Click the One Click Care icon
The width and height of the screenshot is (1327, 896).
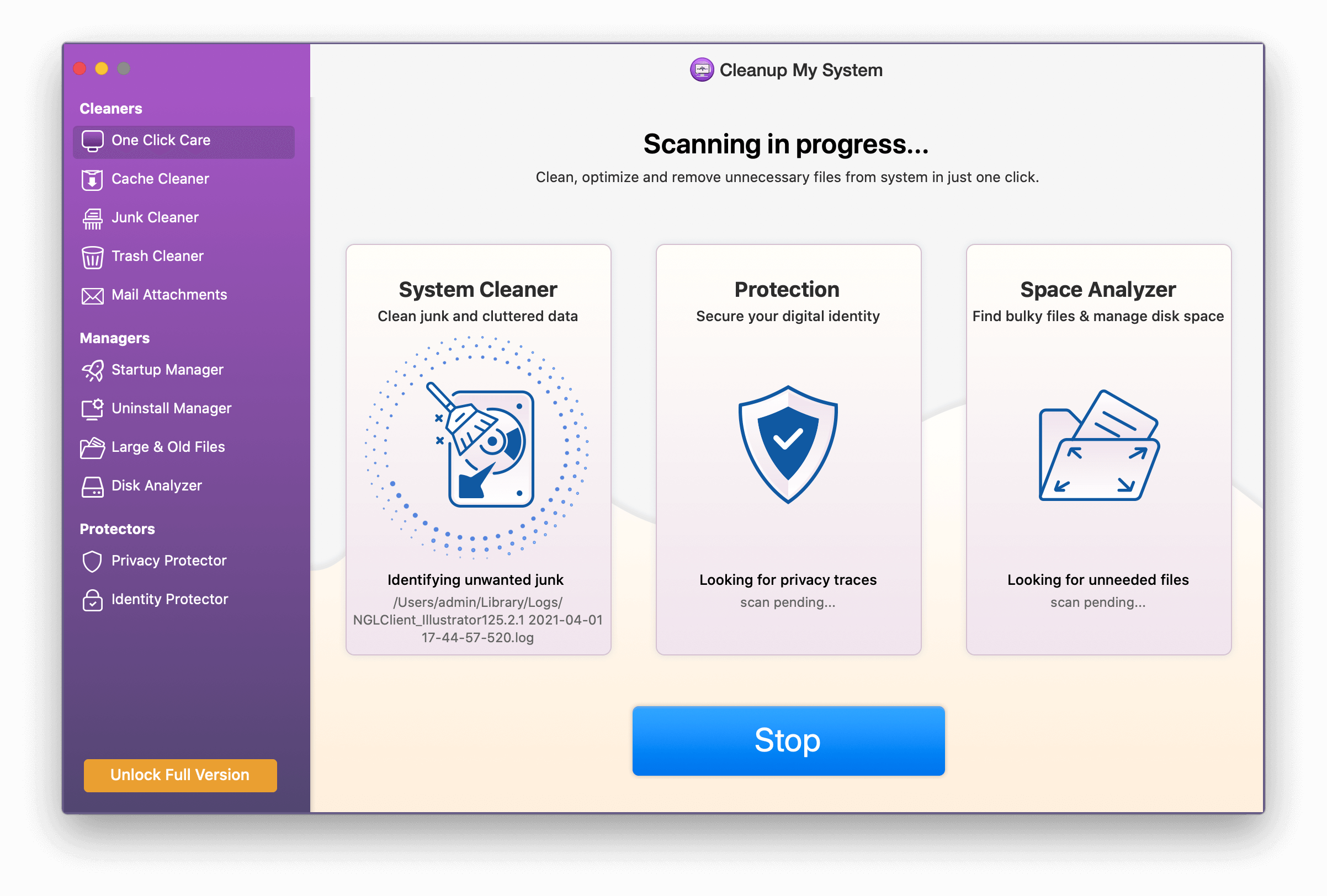point(94,140)
